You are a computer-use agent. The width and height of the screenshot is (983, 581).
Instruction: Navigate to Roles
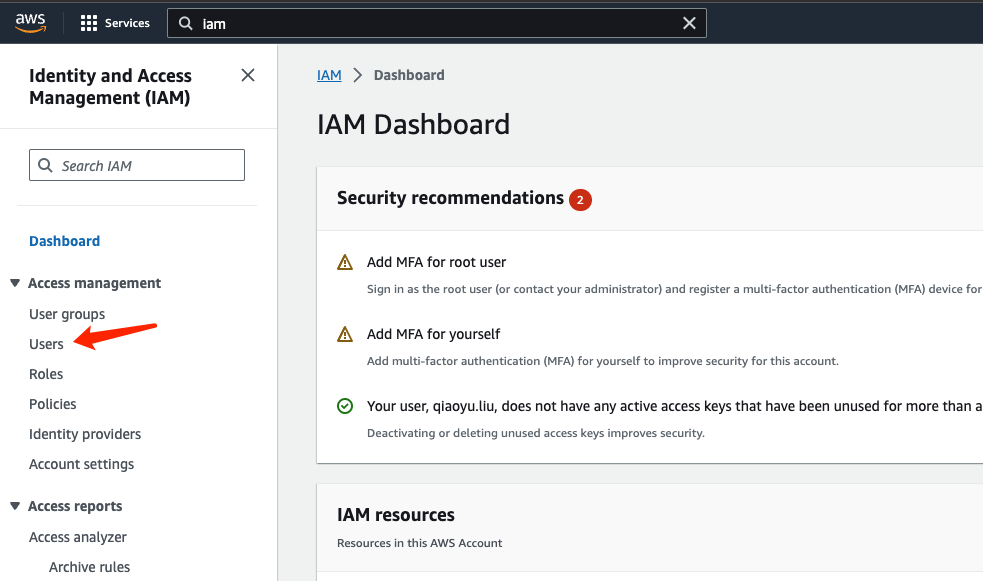[x=46, y=374]
